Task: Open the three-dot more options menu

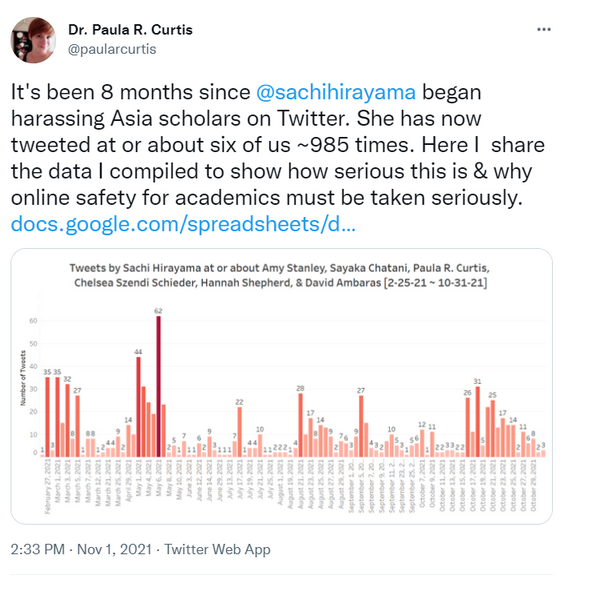Action: click(543, 30)
